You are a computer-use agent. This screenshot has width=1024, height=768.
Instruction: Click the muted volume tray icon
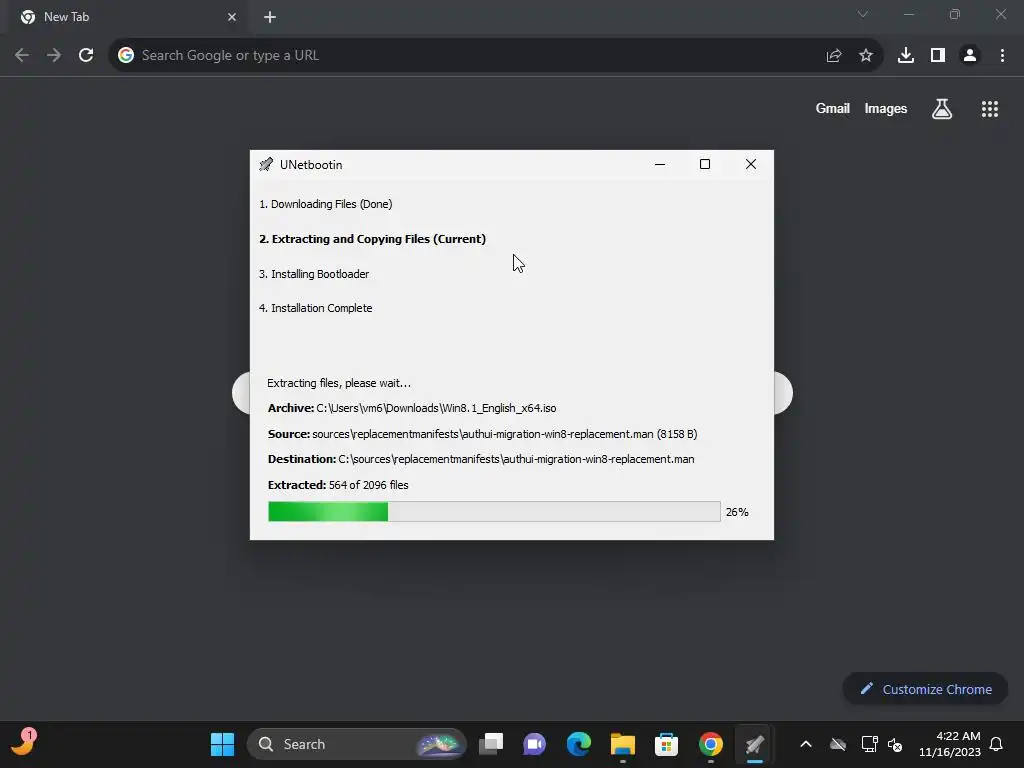(895, 744)
